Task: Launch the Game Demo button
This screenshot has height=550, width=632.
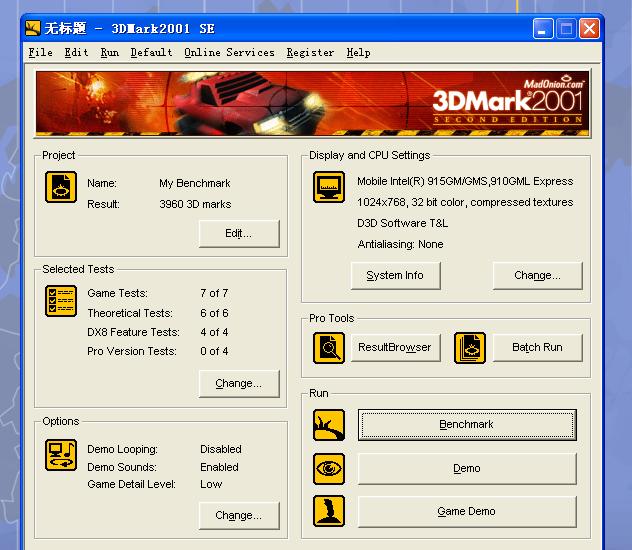Action: click(467, 511)
